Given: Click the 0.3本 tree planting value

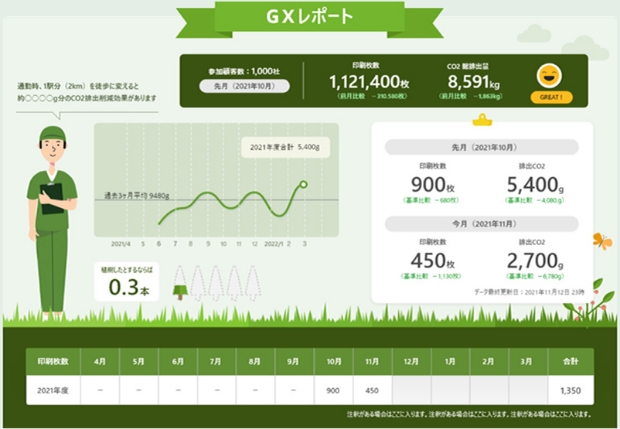Looking at the screenshot, I should point(129,287).
